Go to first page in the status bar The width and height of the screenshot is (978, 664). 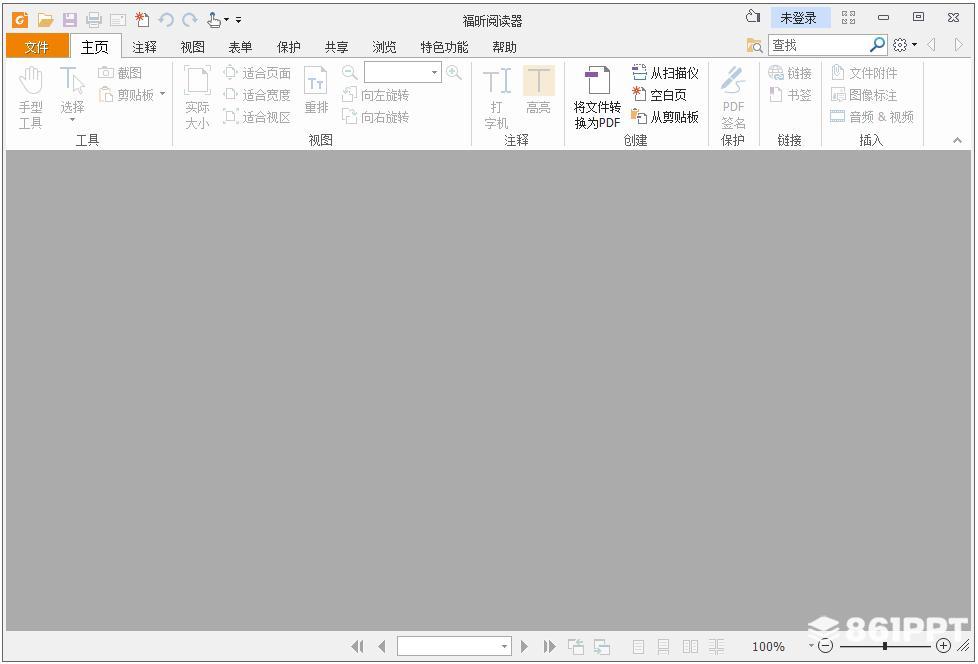coord(357,647)
